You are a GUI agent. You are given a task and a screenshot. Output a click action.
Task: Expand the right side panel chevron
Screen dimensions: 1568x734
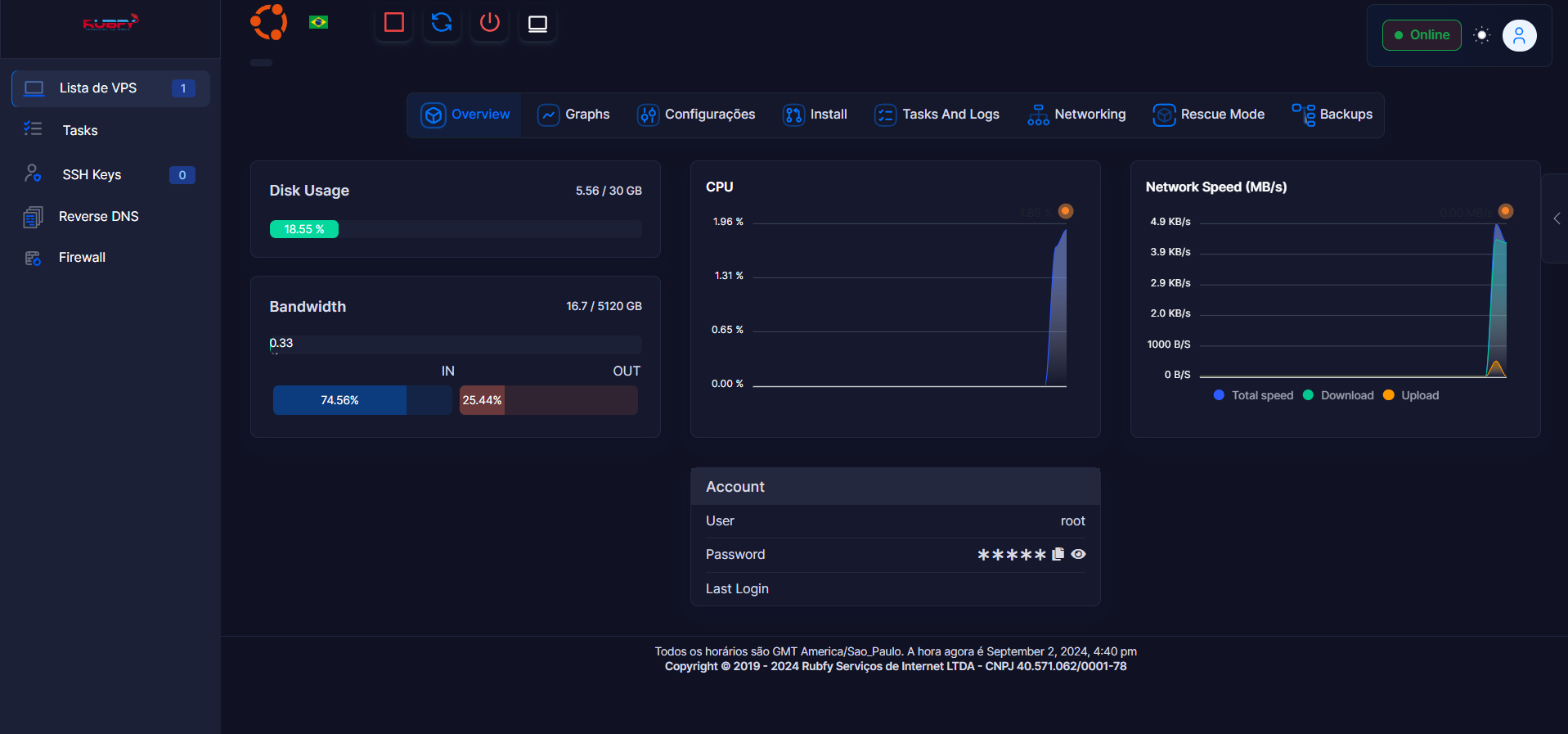coord(1557,218)
